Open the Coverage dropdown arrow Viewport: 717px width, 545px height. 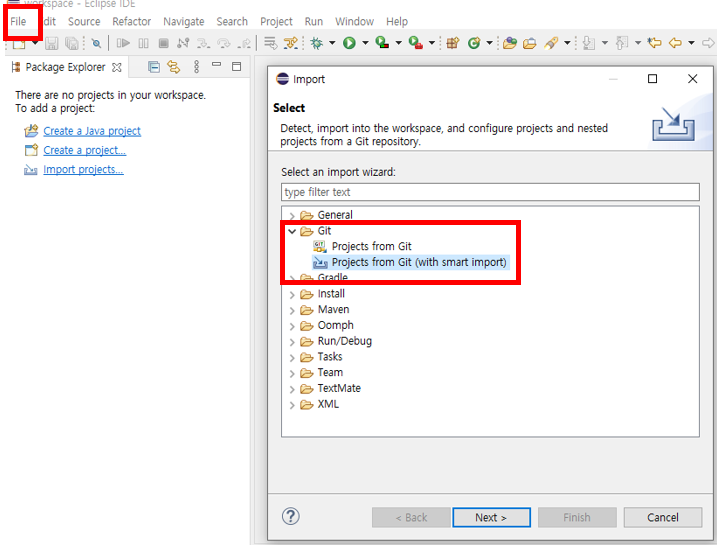tap(398, 43)
